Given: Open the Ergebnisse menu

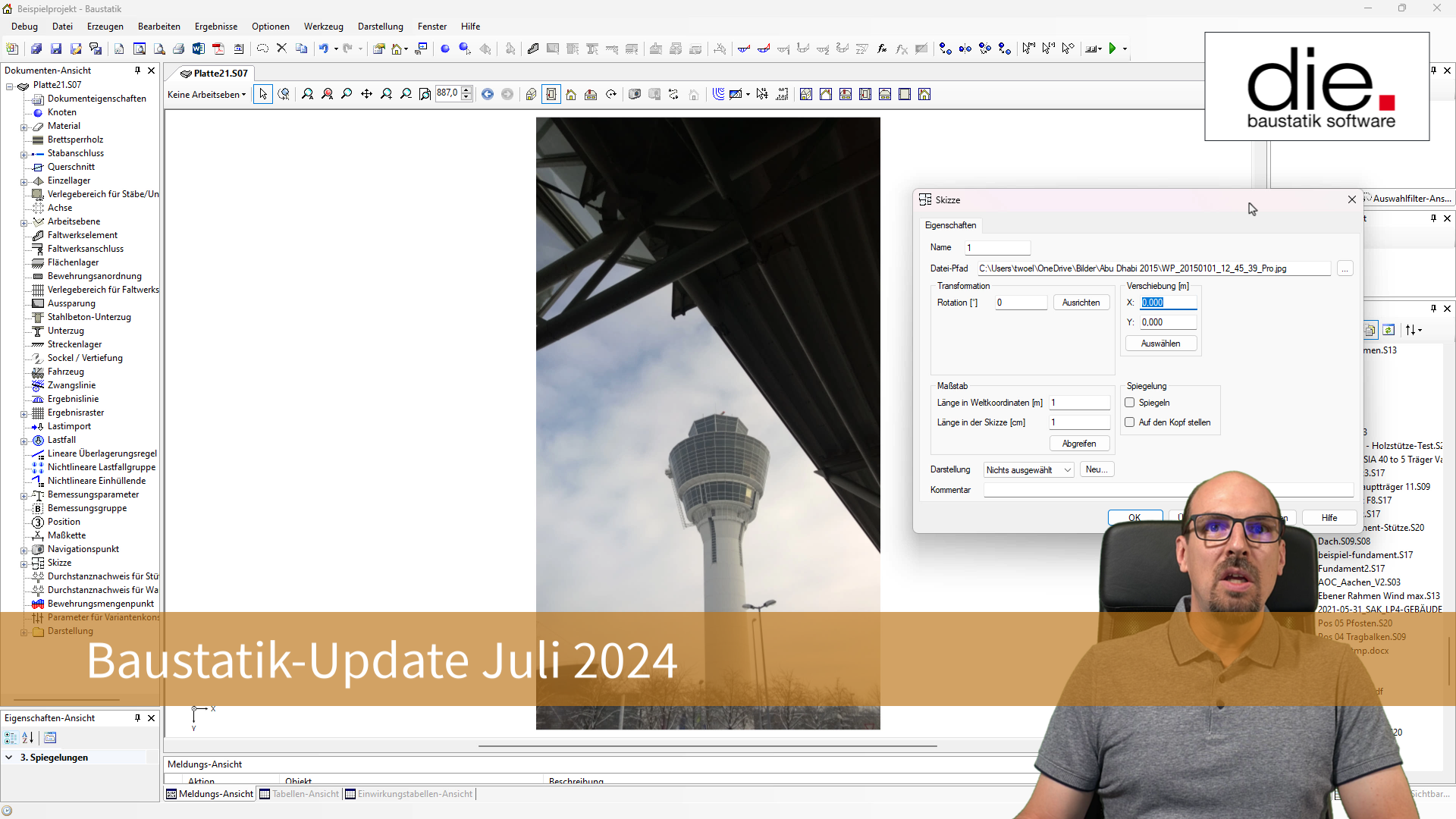Looking at the screenshot, I should click(x=216, y=26).
